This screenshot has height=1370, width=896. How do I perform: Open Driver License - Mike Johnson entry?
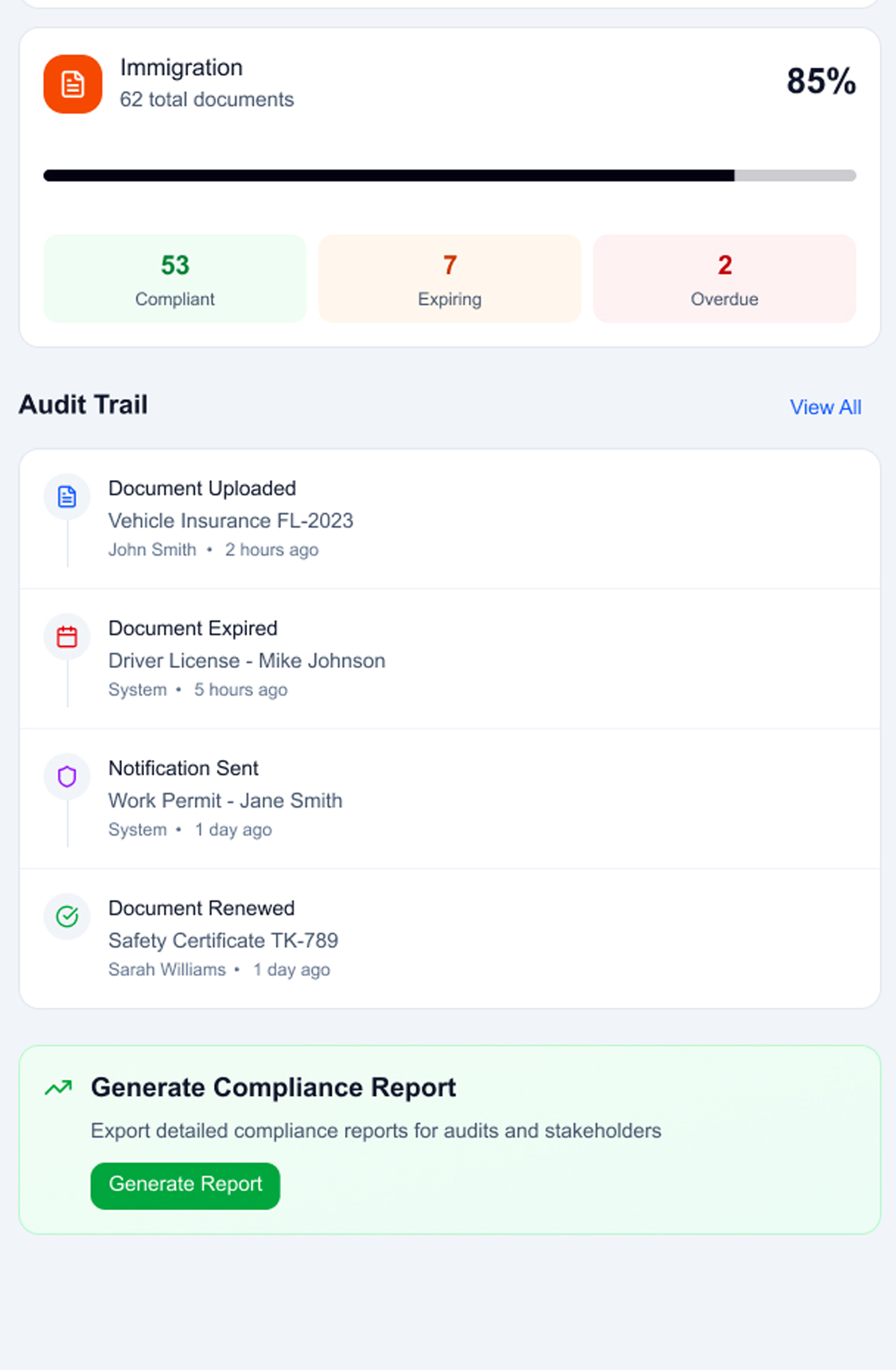click(x=246, y=660)
